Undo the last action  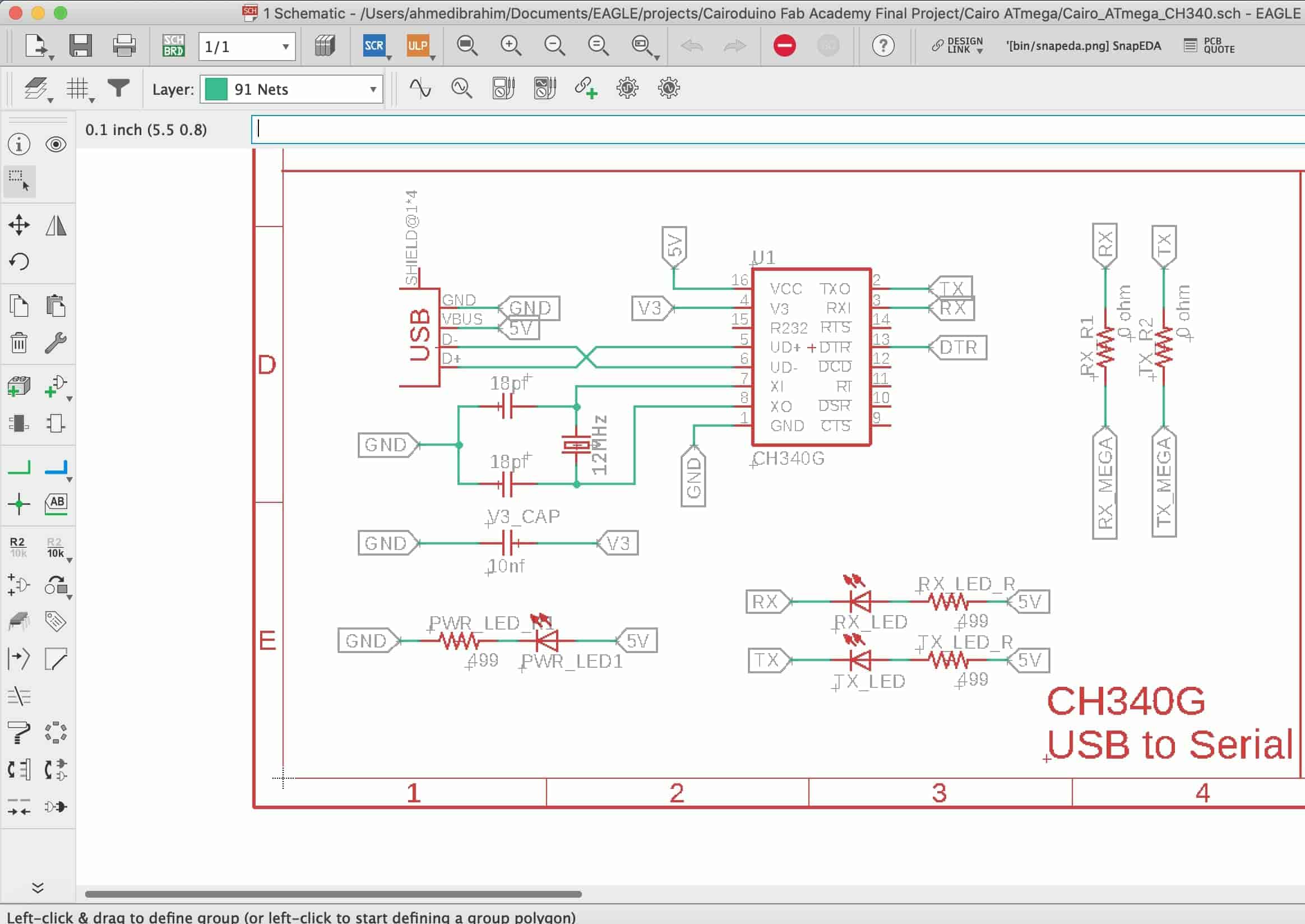[x=692, y=45]
